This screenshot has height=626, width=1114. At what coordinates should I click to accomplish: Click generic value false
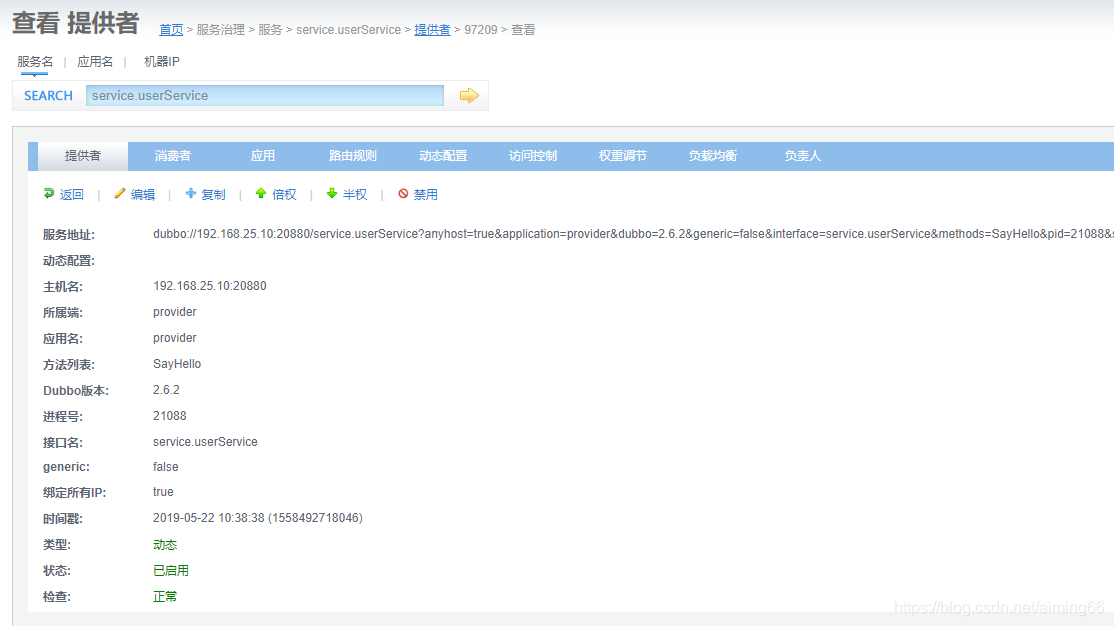coord(166,467)
